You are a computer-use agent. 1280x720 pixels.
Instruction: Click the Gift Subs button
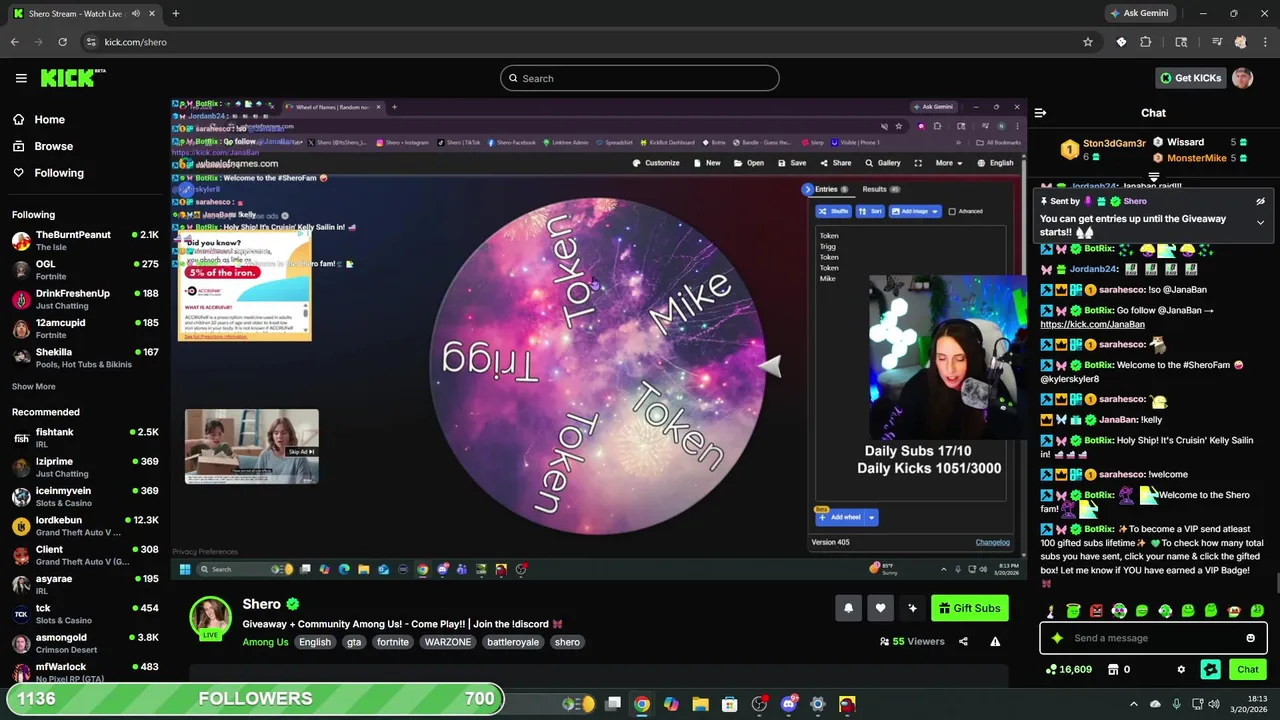point(969,608)
